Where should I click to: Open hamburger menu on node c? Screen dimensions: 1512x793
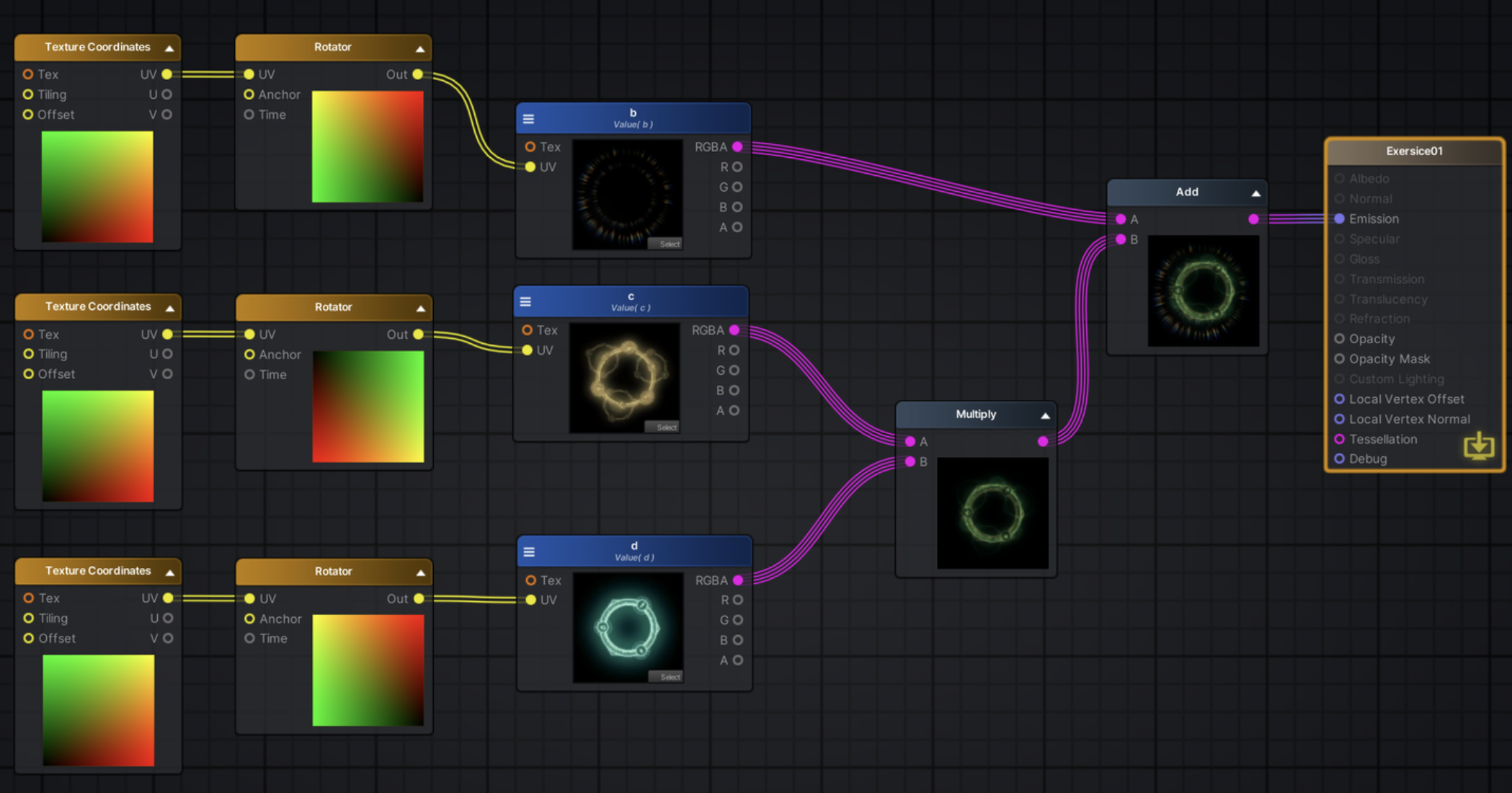[525, 302]
